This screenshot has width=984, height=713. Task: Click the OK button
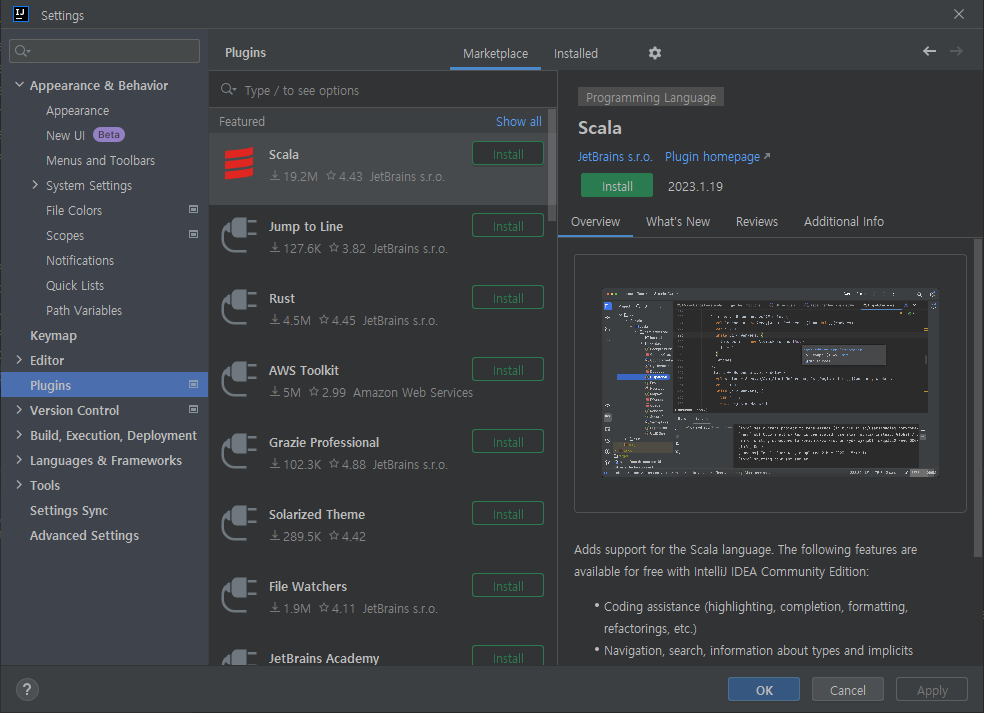click(x=764, y=690)
